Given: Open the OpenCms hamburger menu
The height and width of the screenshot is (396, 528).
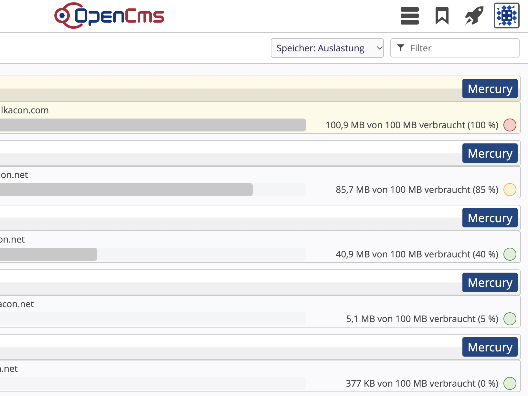Looking at the screenshot, I should coord(410,16).
